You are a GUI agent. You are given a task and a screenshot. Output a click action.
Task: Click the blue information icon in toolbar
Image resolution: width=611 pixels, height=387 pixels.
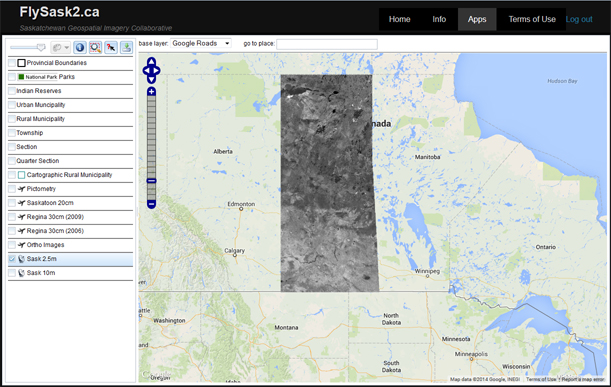point(80,48)
